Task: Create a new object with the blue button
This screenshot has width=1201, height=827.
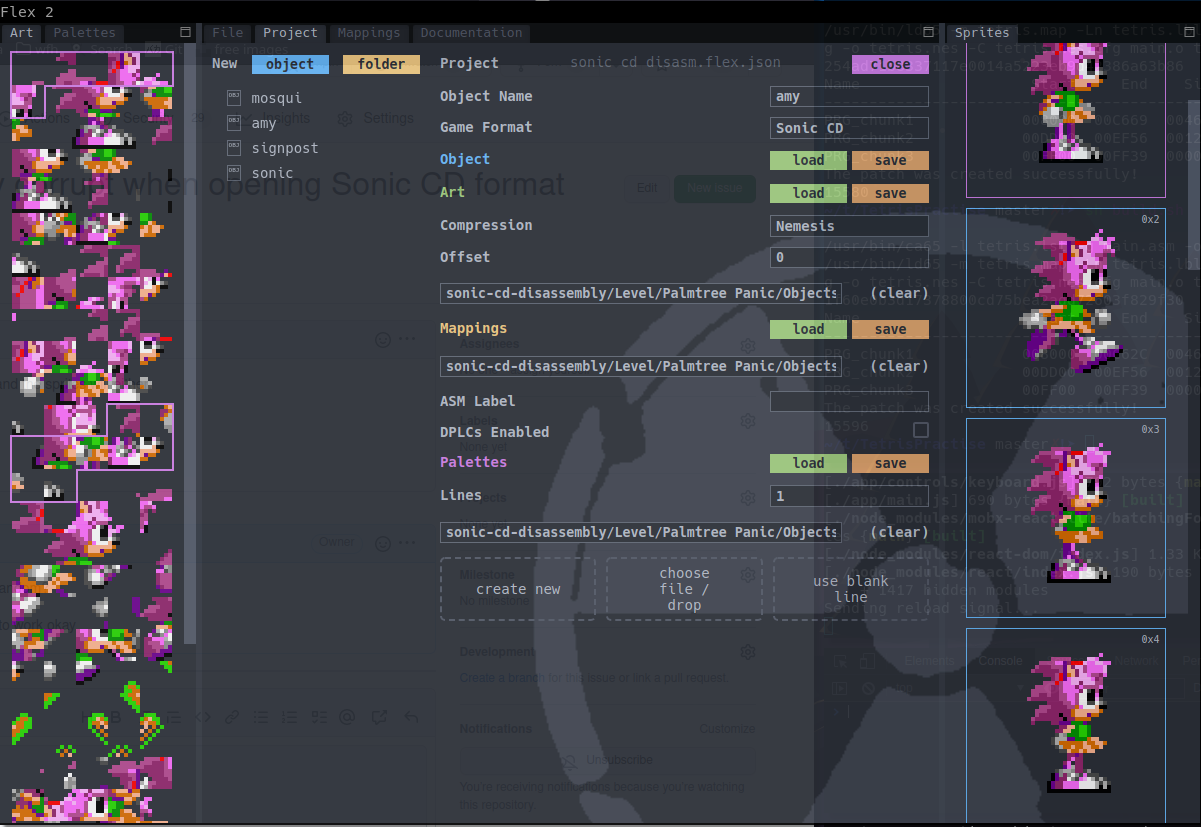Action: pos(290,64)
